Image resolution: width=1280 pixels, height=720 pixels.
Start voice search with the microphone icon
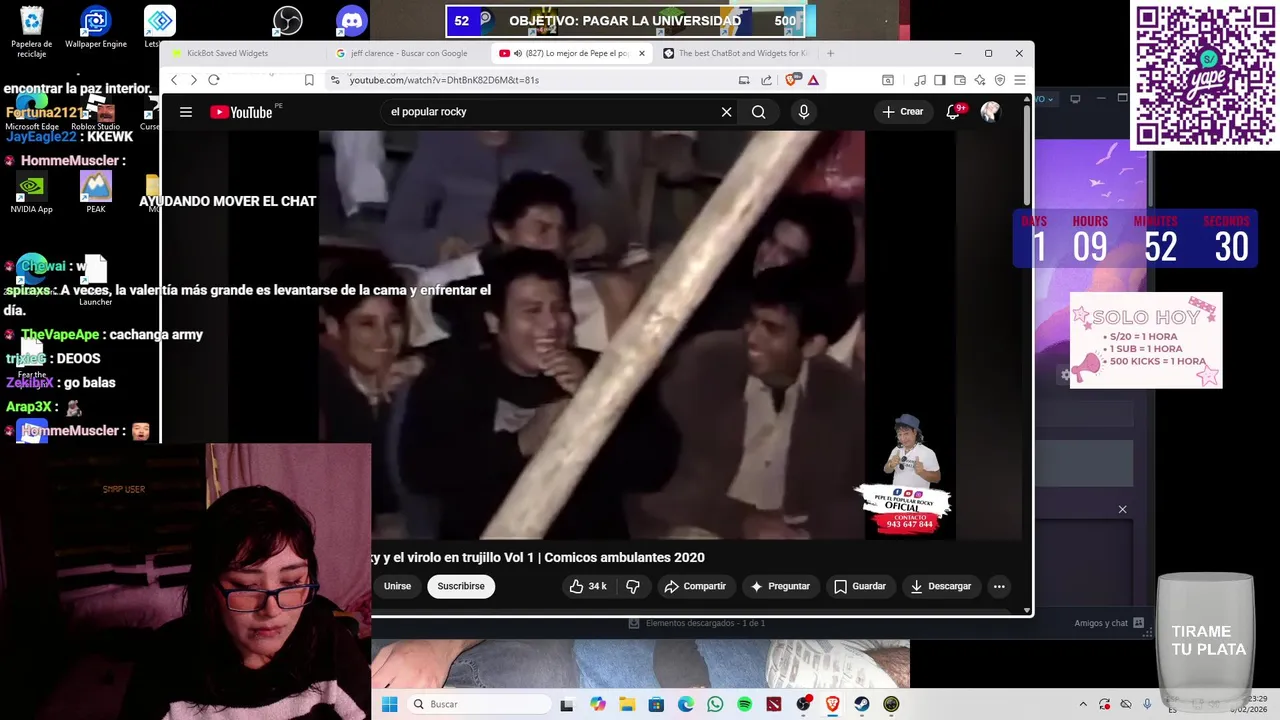[x=803, y=112]
